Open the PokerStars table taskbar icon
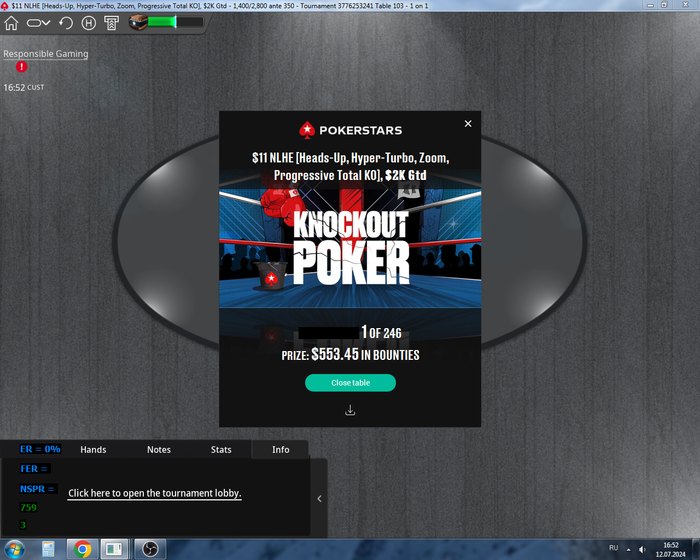 coord(114,549)
